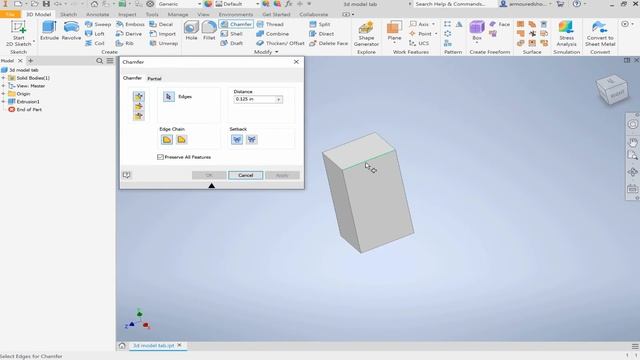Select Distance and Angle chamfer method icon
Image resolution: width=640 pixels, height=360 pixels.
click(x=139, y=107)
